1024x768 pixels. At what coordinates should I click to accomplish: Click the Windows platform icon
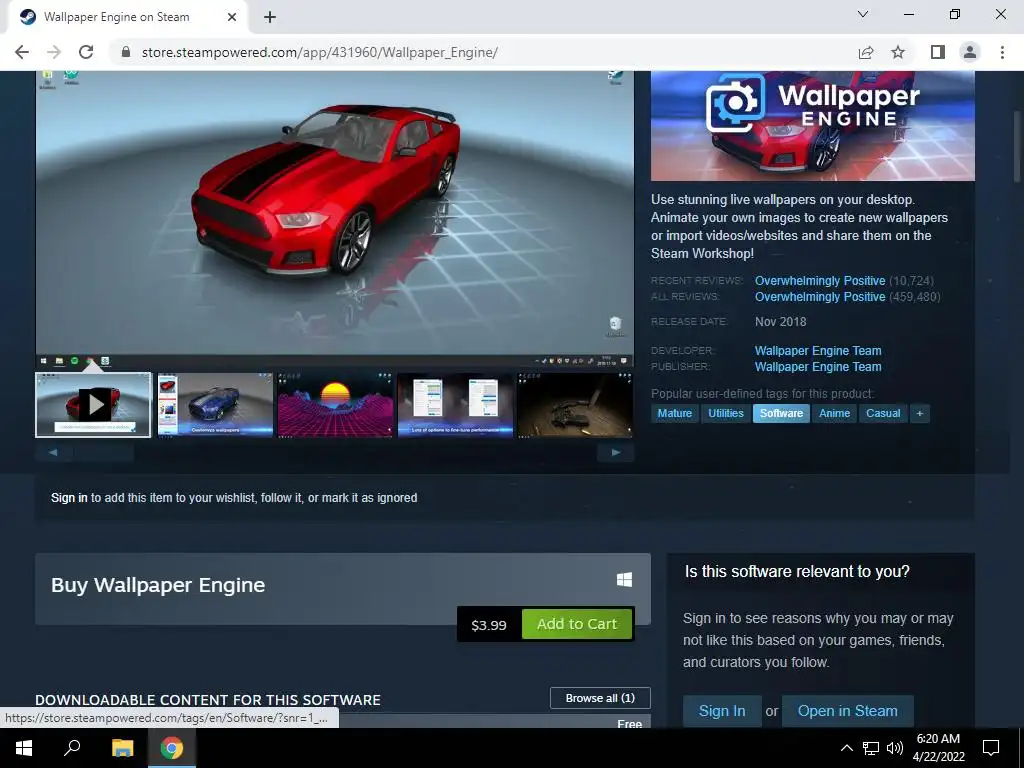624,579
